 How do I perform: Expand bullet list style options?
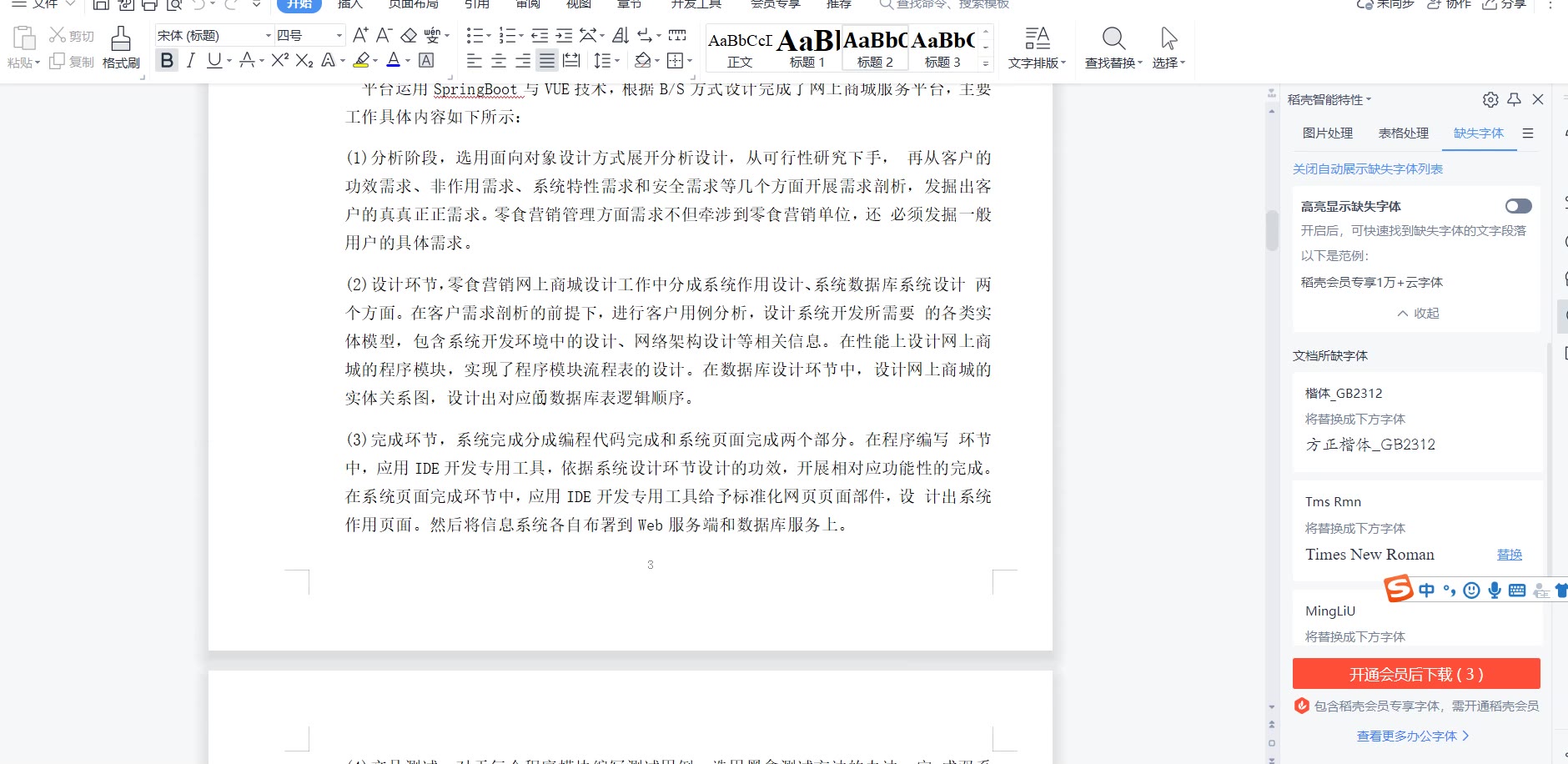click(487, 36)
